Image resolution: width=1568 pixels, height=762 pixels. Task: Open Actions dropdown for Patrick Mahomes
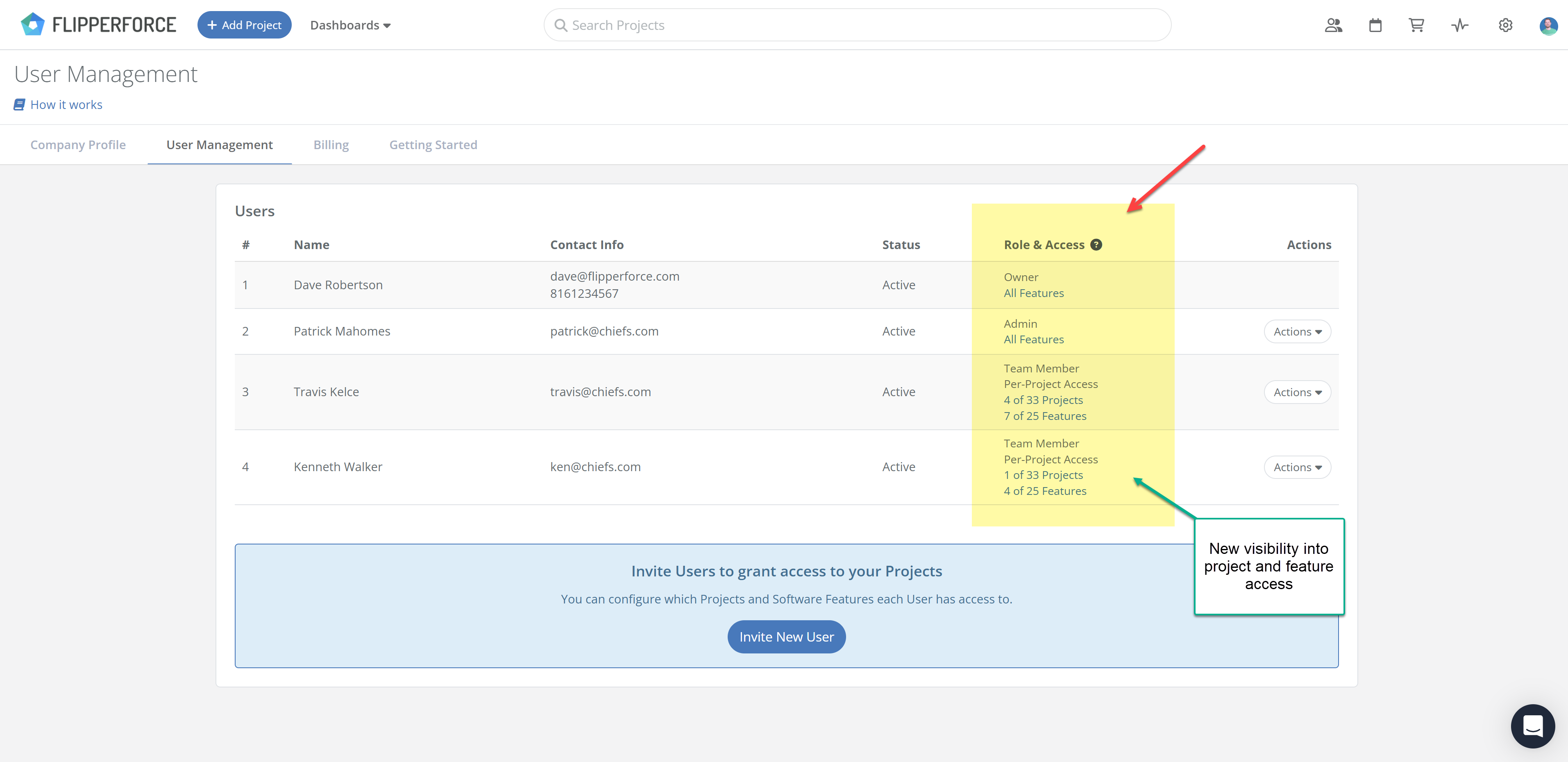click(1297, 332)
